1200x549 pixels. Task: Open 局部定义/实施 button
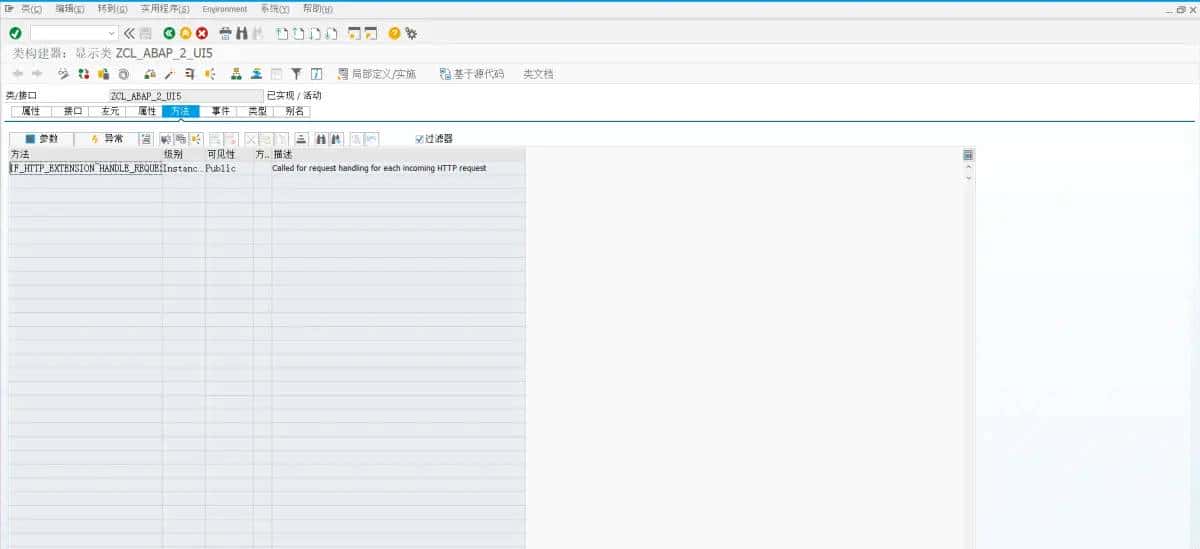(x=376, y=74)
